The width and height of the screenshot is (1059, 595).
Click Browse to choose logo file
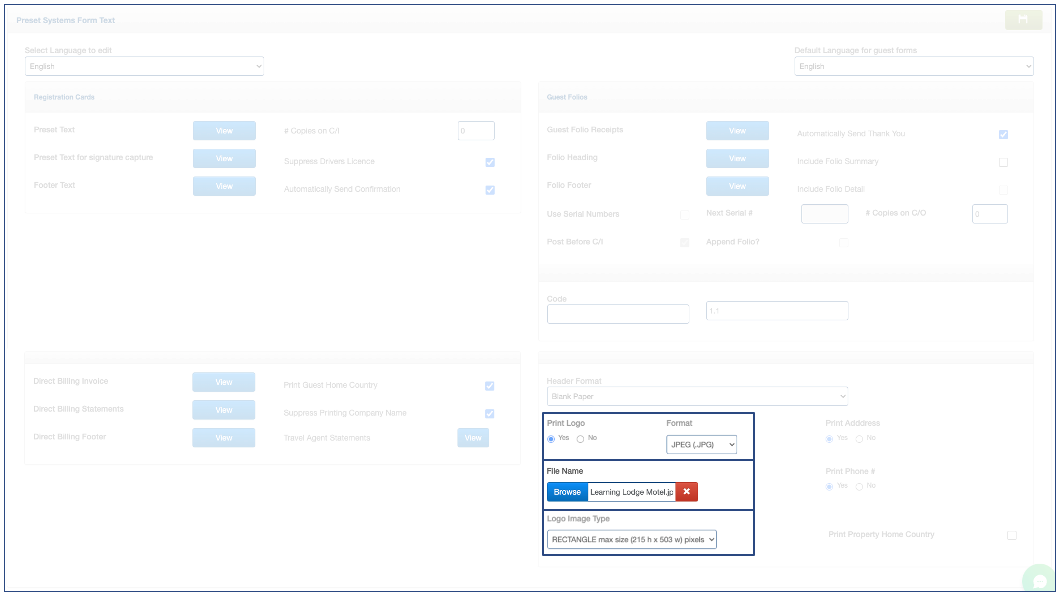point(567,492)
